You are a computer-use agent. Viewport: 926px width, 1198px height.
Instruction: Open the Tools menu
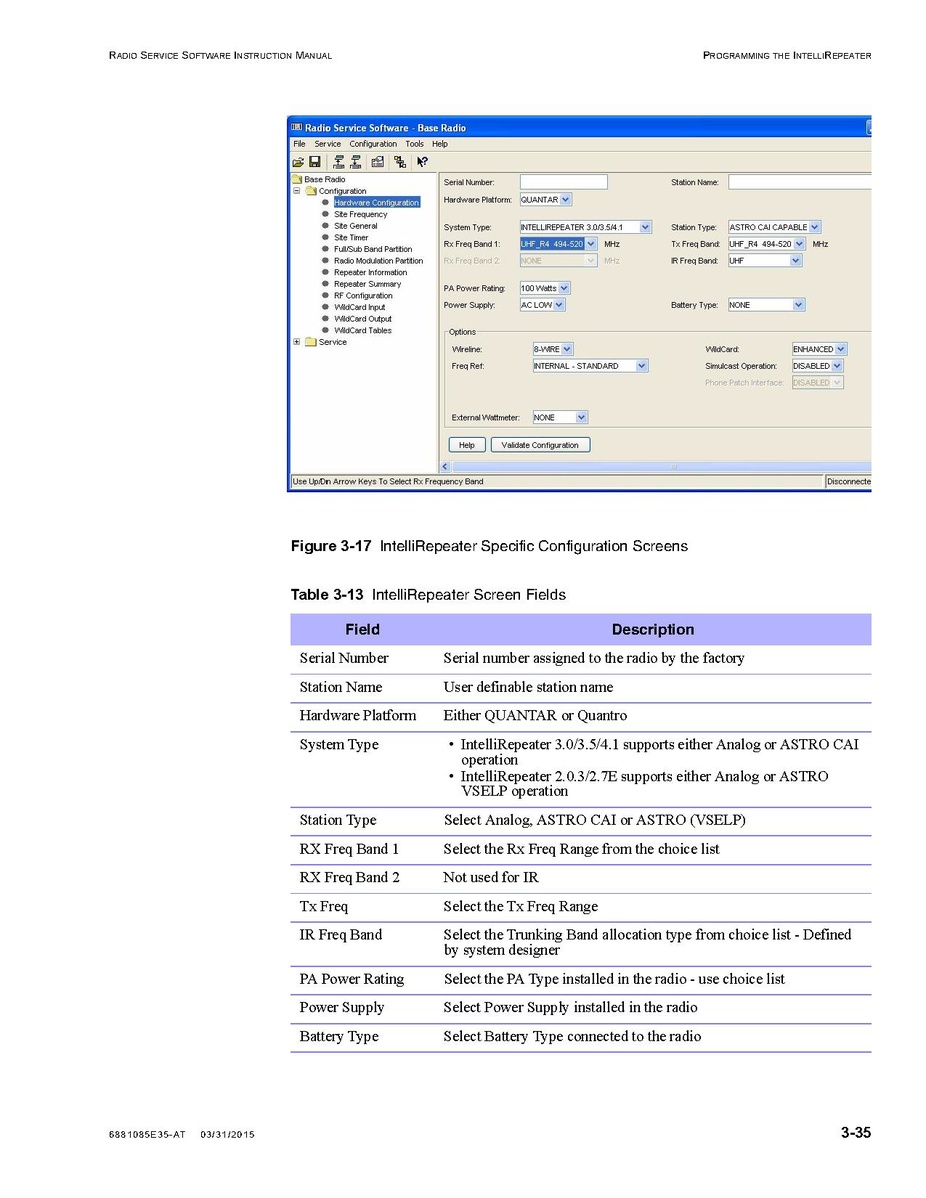414,144
